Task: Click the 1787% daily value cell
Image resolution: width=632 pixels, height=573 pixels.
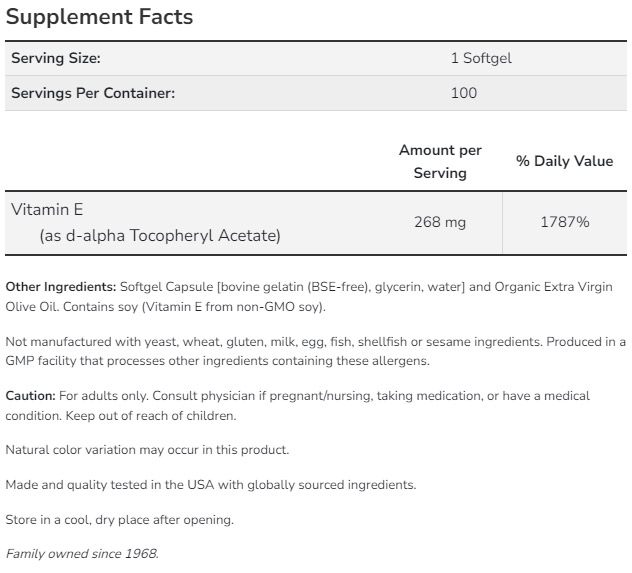Action: click(564, 222)
